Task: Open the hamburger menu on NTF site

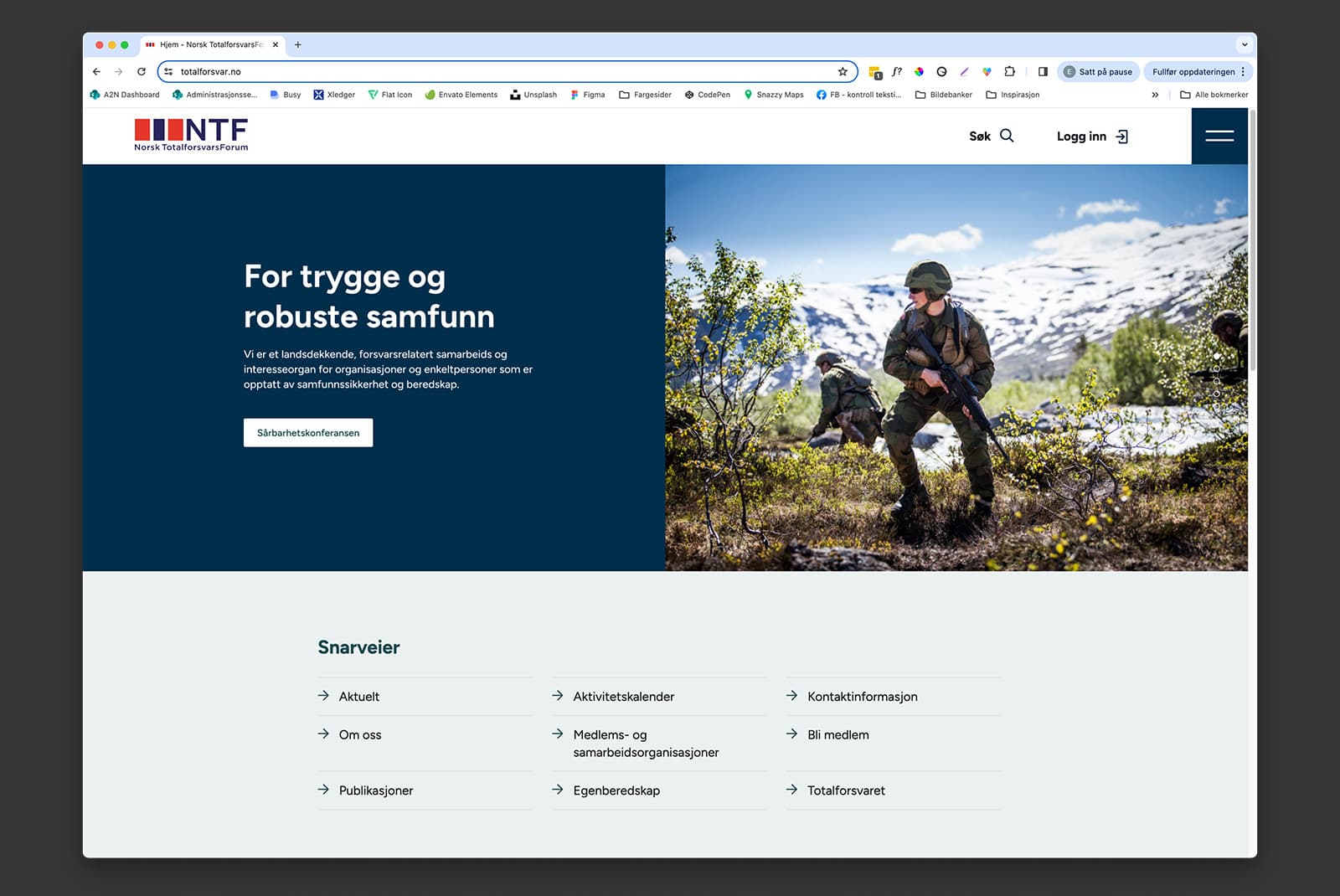Action: coord(1219,136)
